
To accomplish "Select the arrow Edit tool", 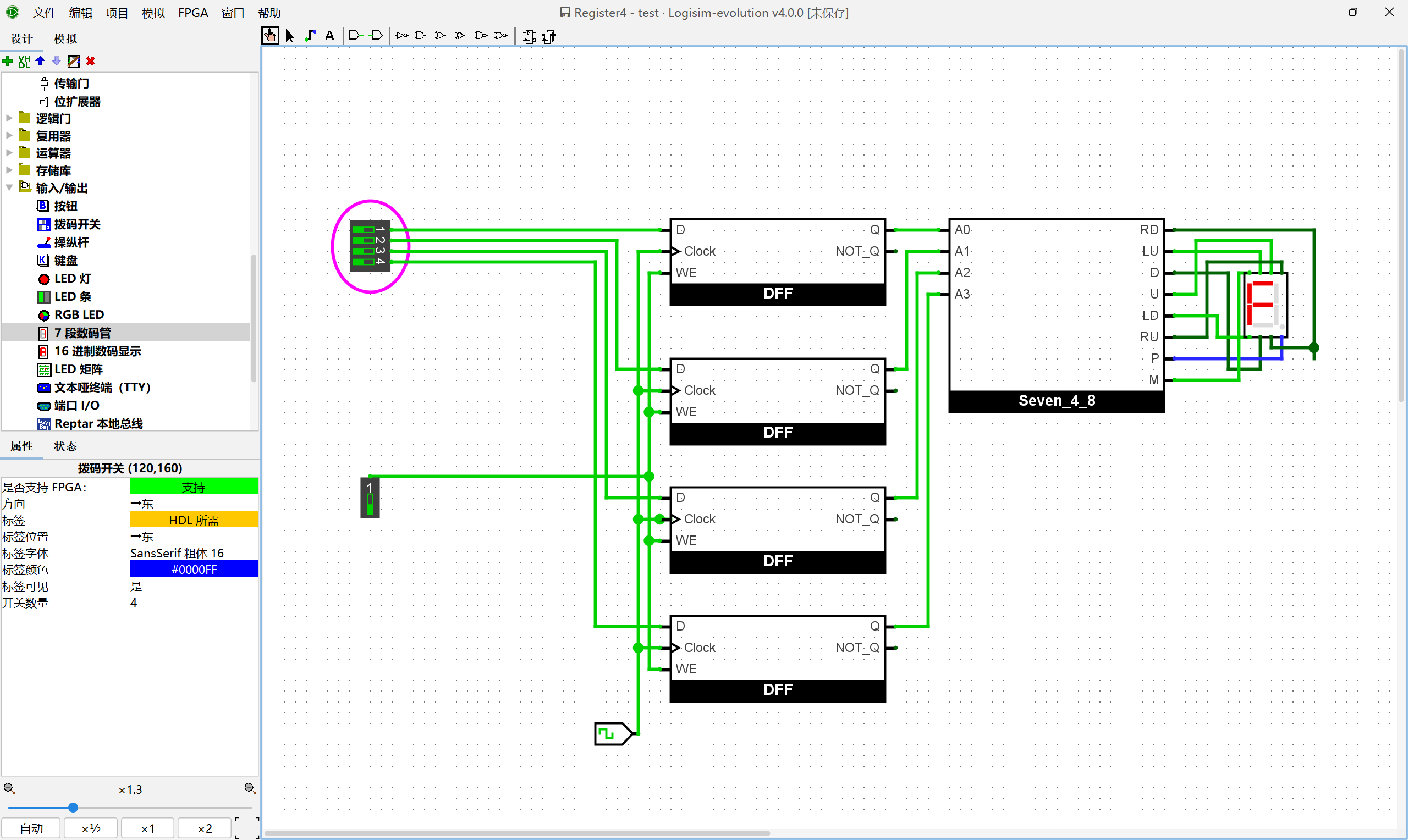I will 290,36.
